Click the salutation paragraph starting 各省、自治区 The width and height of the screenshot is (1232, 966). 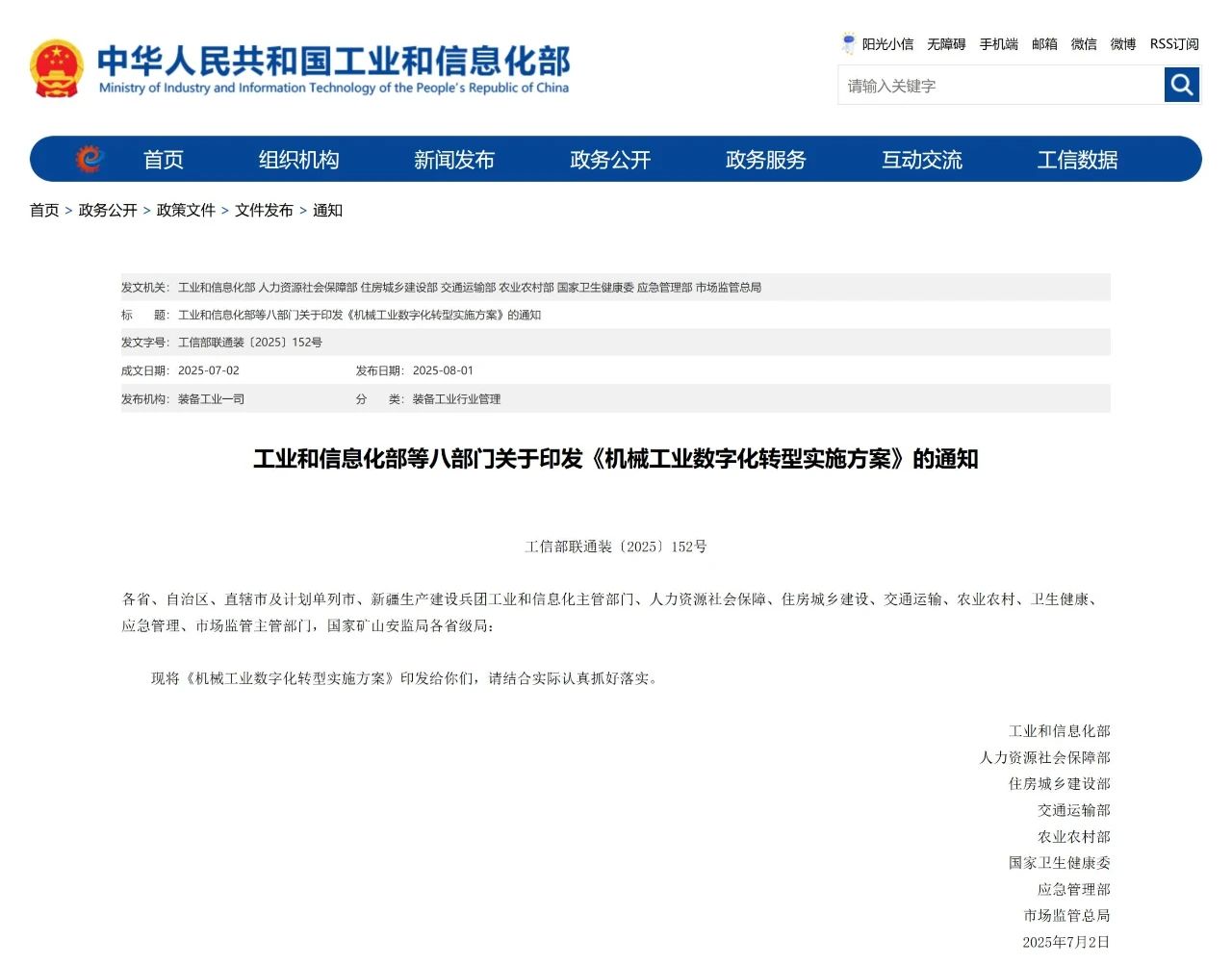614,612
